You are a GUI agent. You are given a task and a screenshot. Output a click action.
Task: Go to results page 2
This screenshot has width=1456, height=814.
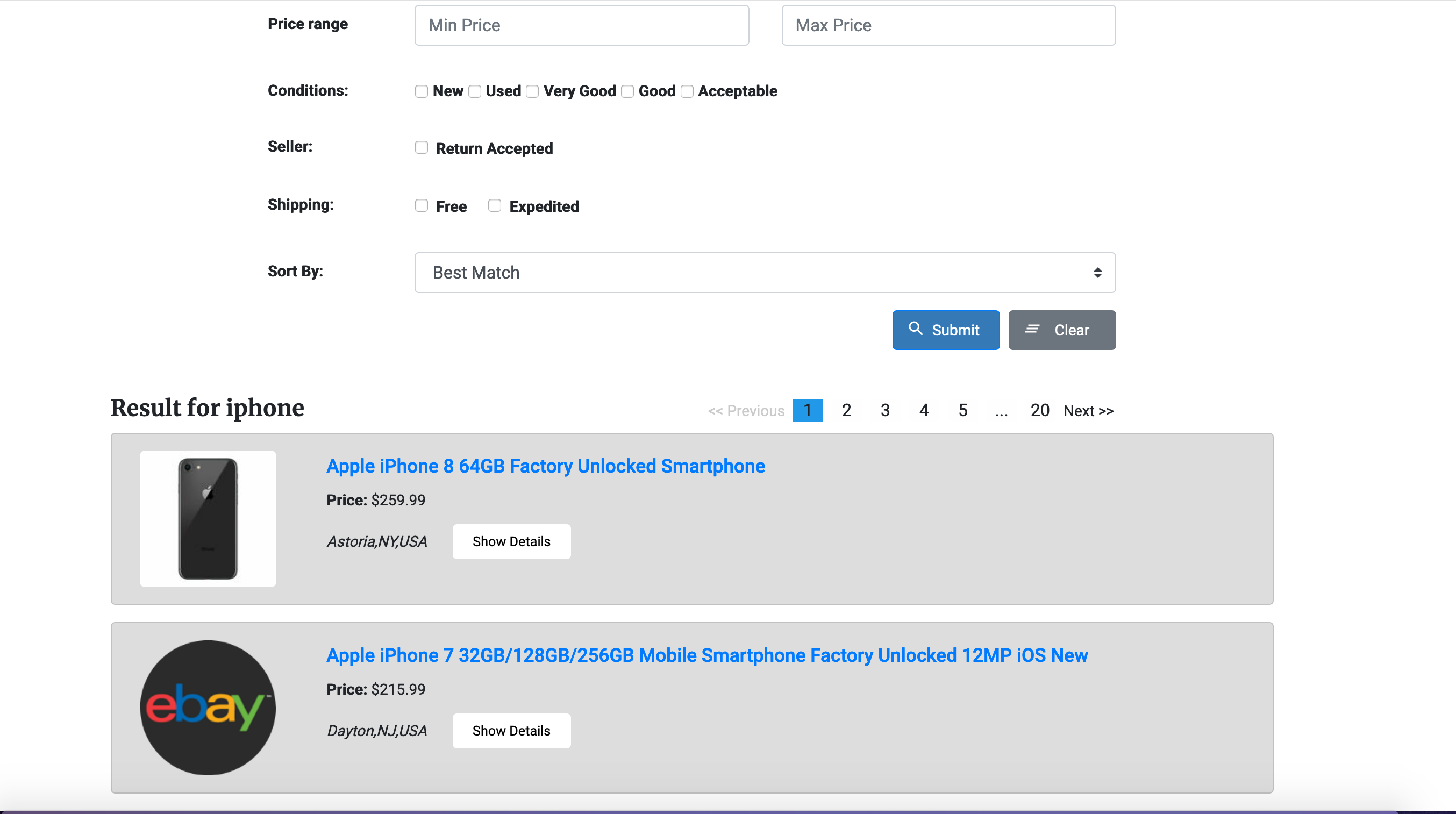click(x=846, y=410)
